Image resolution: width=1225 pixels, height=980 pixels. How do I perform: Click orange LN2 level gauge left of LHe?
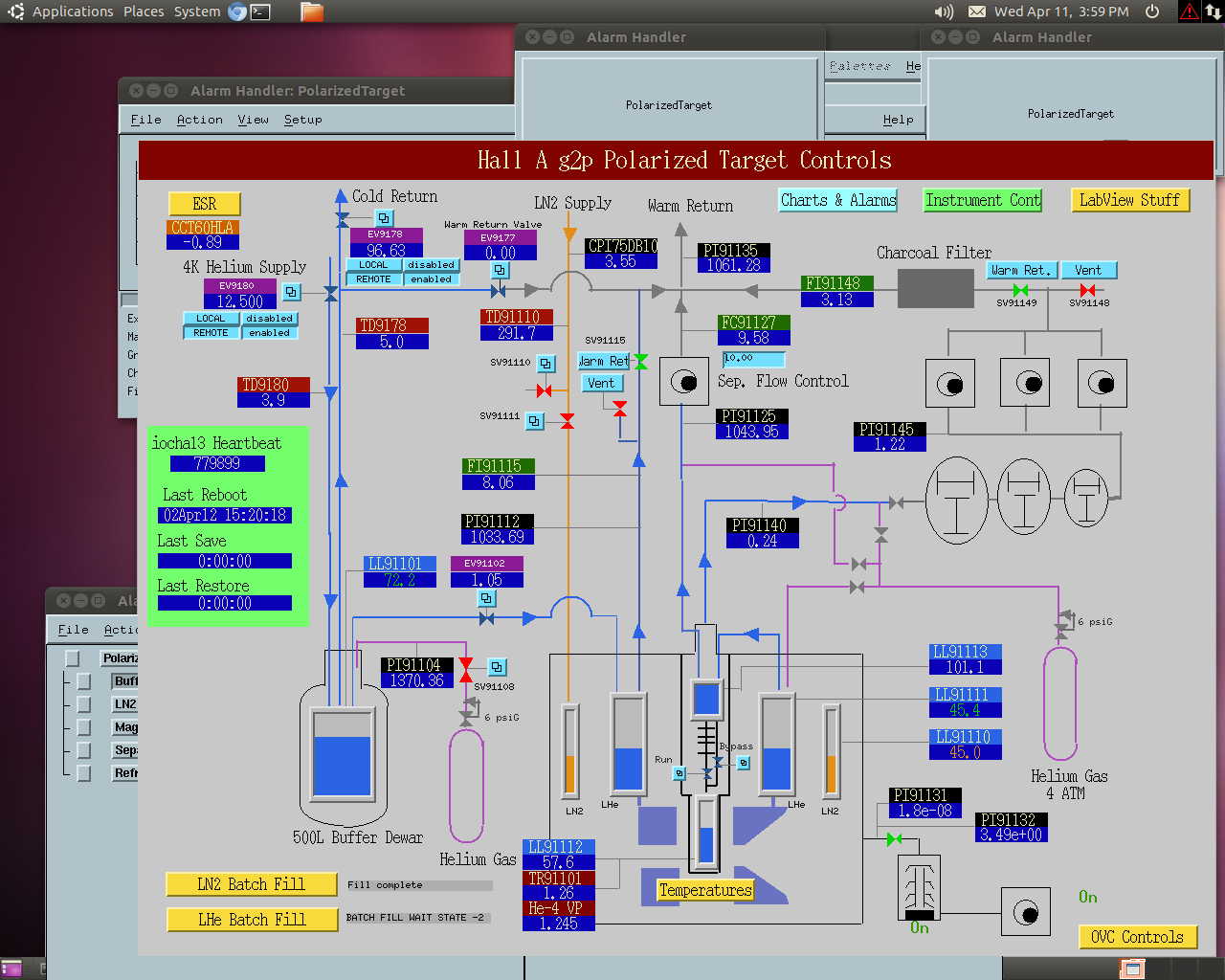570,750
